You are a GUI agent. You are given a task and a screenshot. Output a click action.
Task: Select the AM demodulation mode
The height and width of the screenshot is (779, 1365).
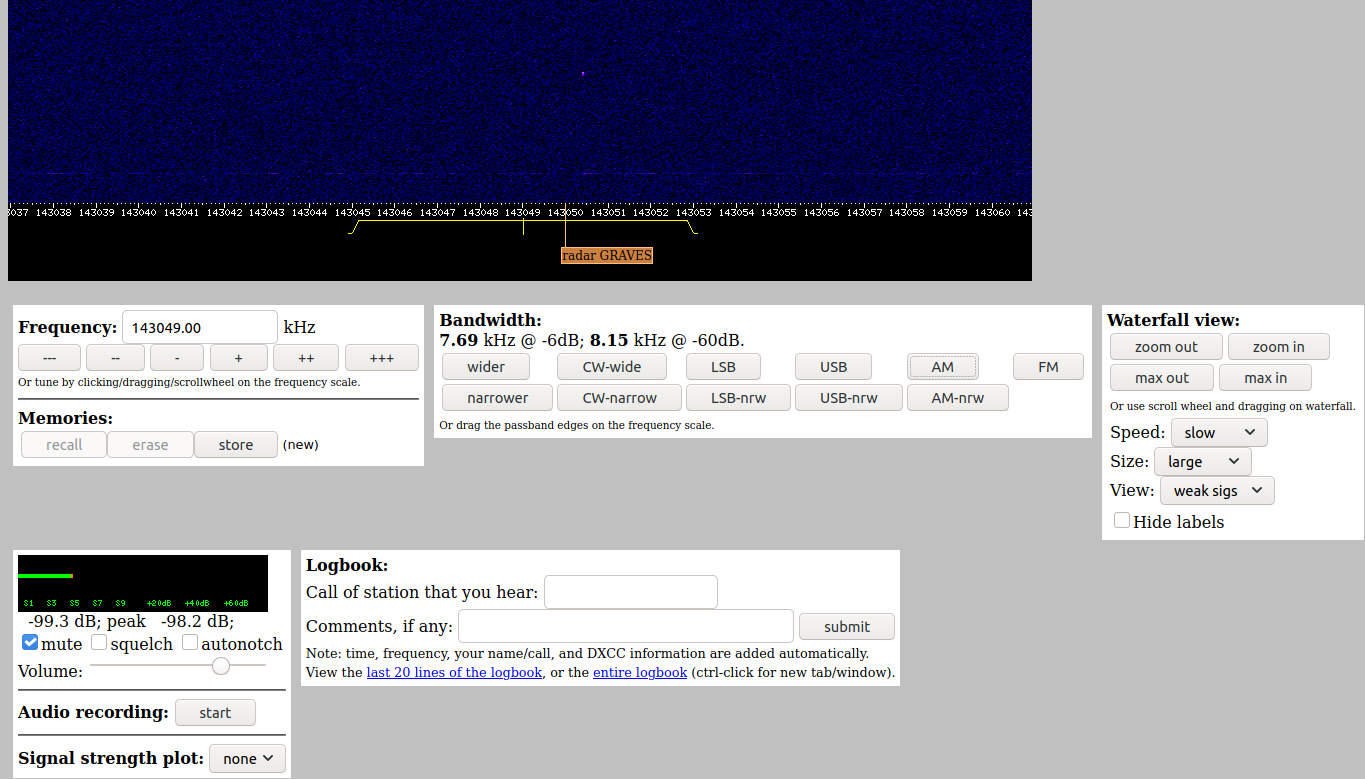[942, 367]
